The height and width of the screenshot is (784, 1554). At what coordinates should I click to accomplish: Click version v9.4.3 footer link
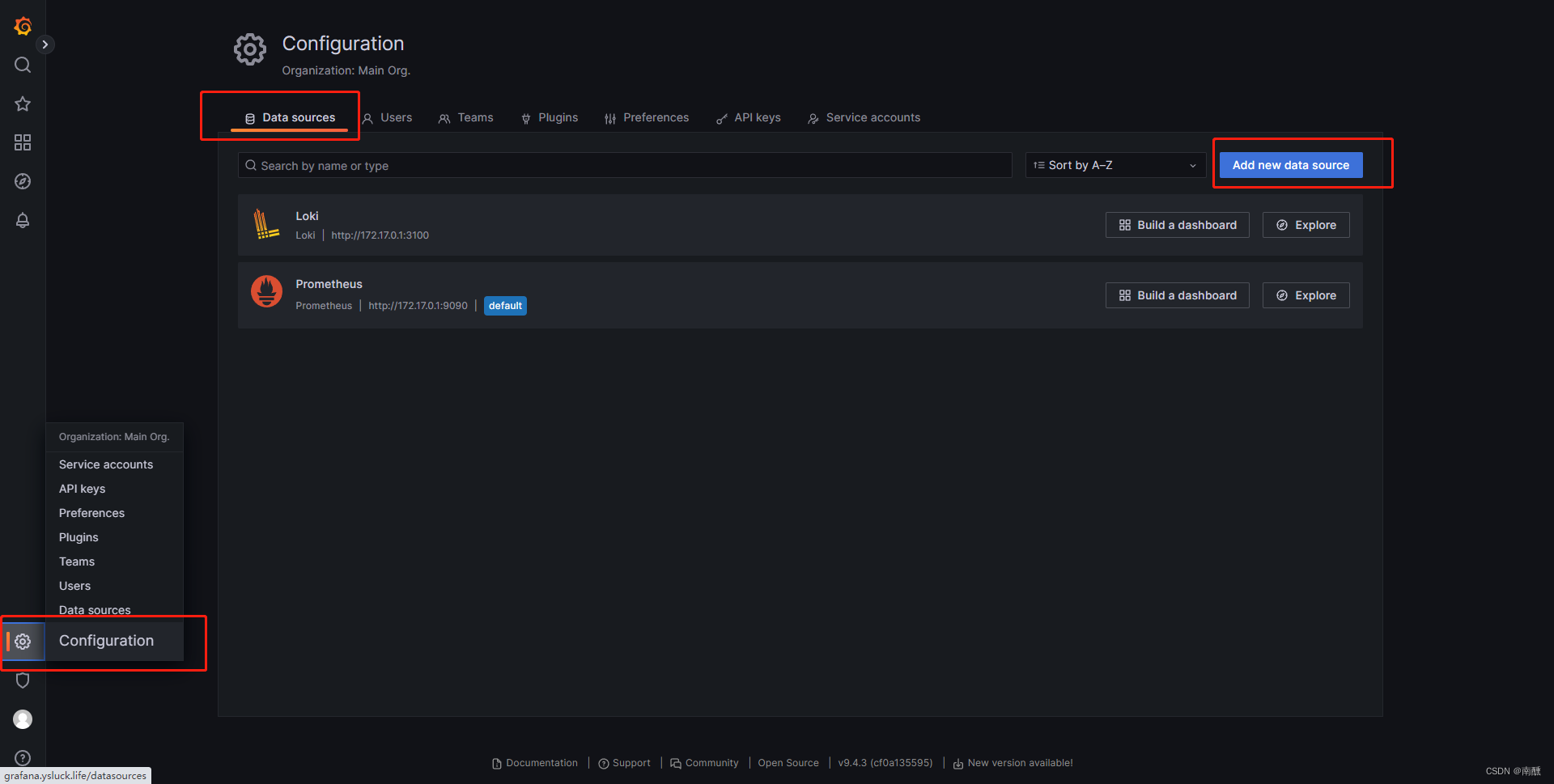[x=885, y=763]
